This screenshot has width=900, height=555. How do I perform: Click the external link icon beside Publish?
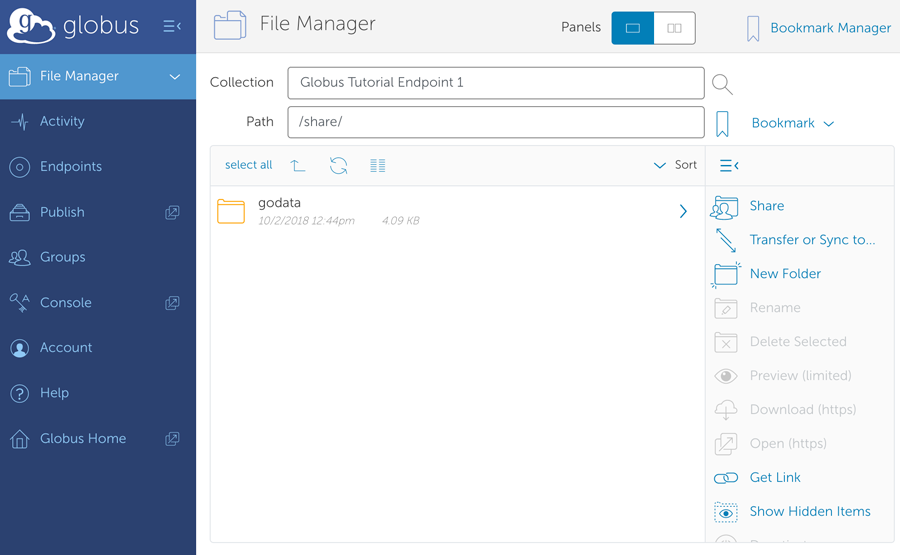point(172,212)
